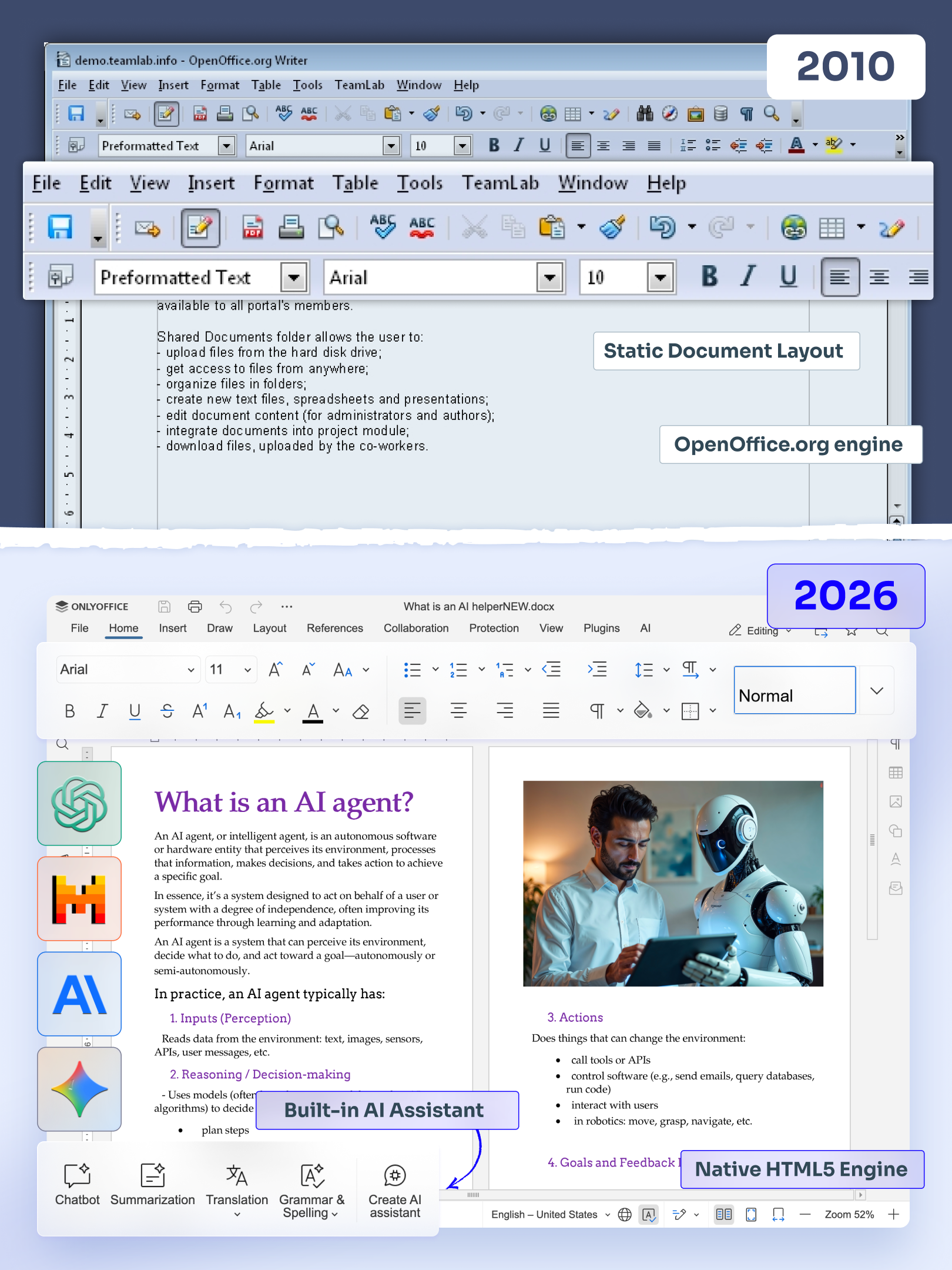Click the Font color A button in ONLYOFFICE
The width and height of the screenshot is (952, 1270).
click(x=313, y=711)
